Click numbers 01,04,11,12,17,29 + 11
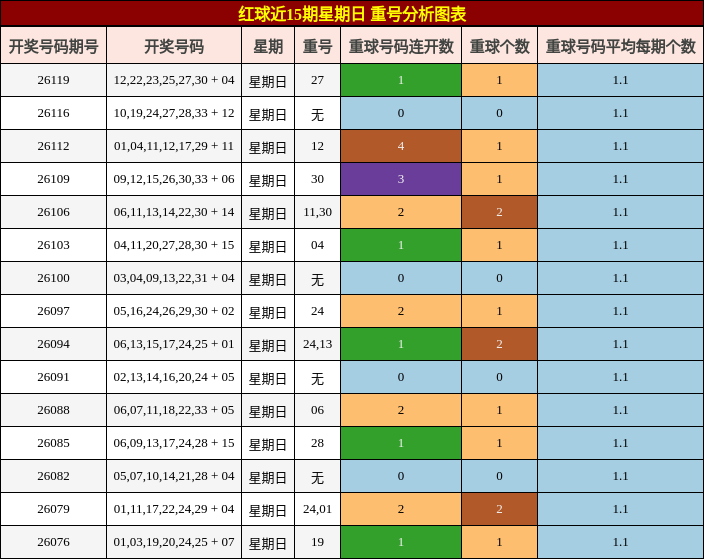Viewport: 704px width, 559px height. point(174,146)
